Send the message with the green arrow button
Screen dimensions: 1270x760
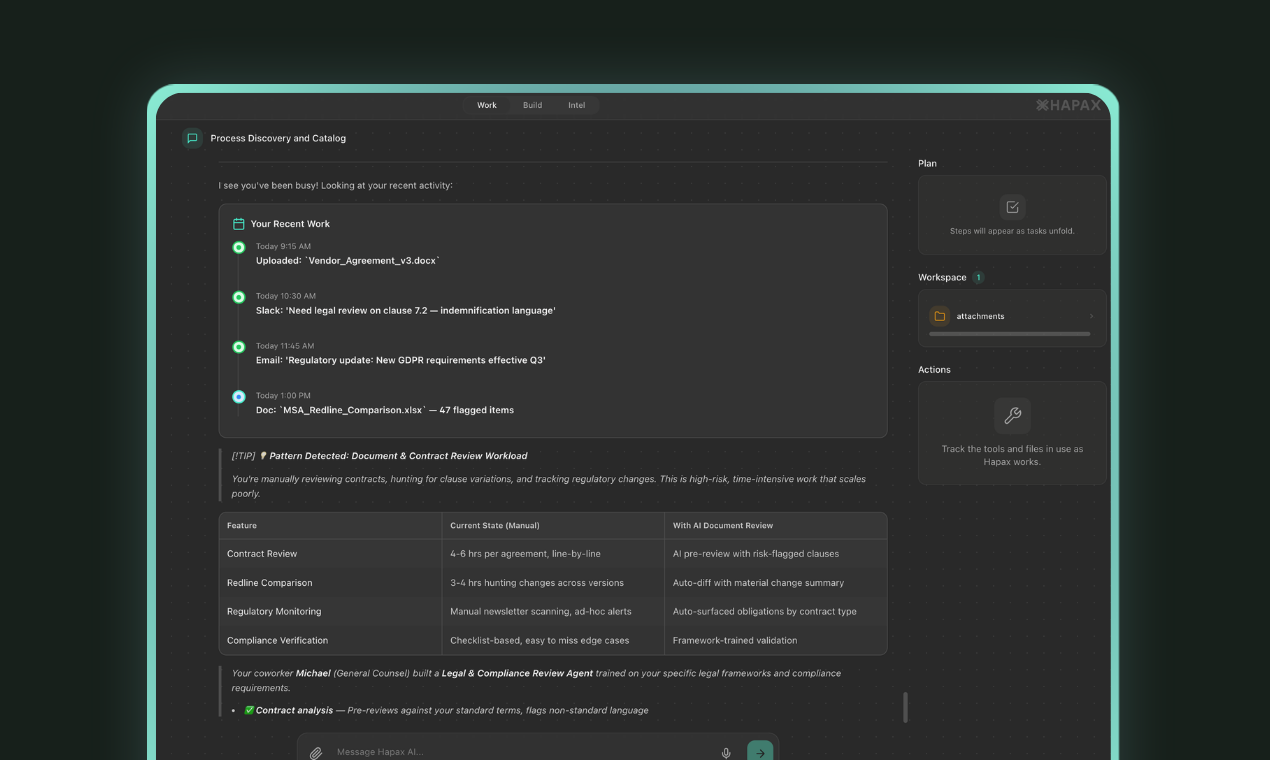759,750
